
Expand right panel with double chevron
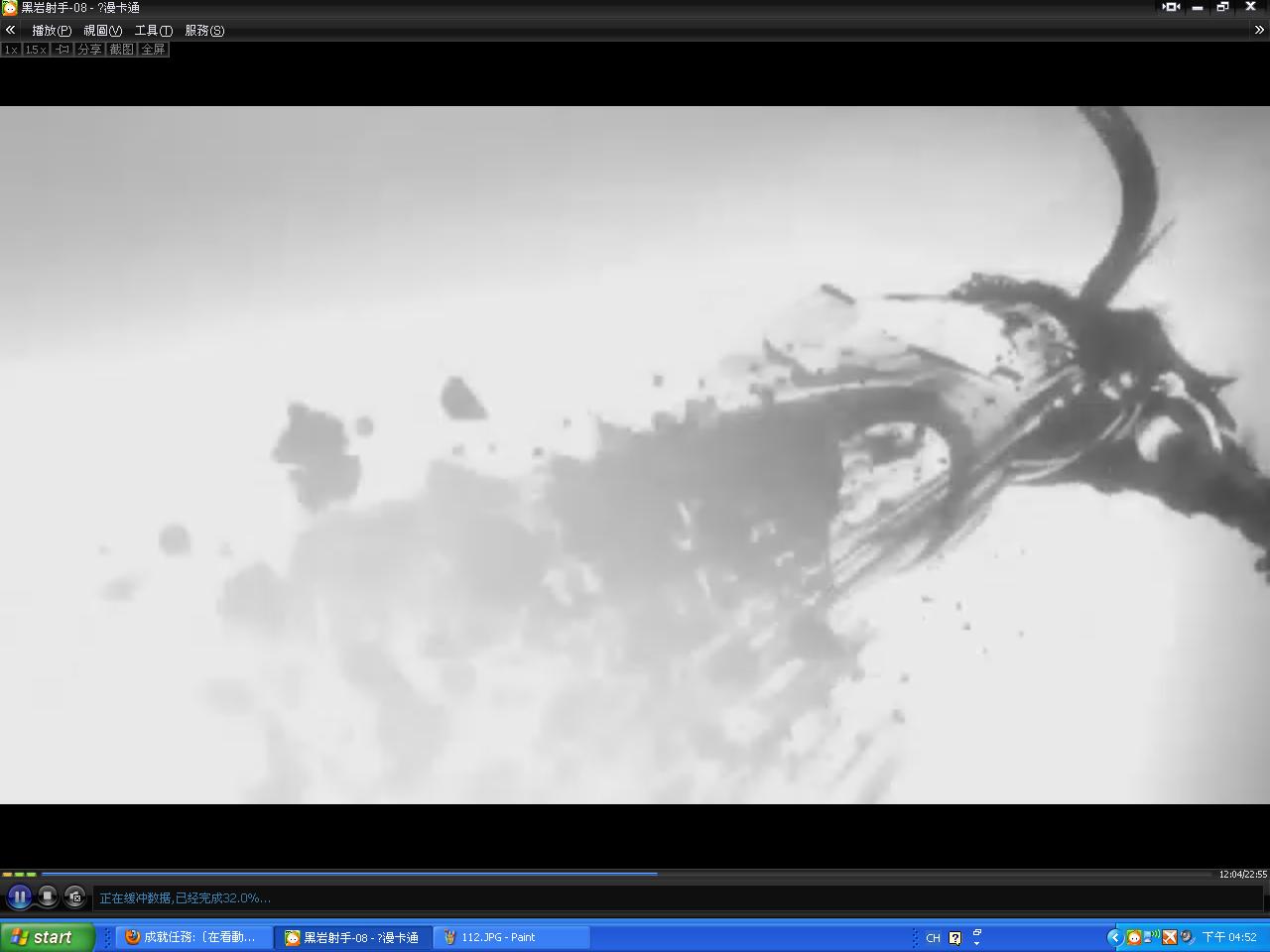(x=1259, y=30)
